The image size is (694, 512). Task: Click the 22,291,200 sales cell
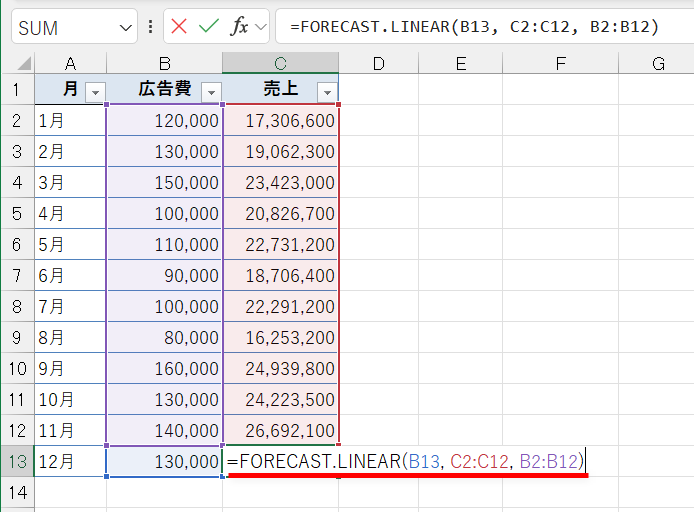click(x=281, y=306)
